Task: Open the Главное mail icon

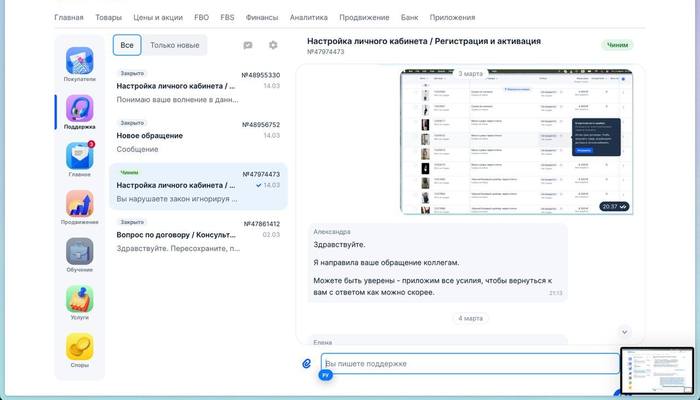Action: [x=79, y=157]
